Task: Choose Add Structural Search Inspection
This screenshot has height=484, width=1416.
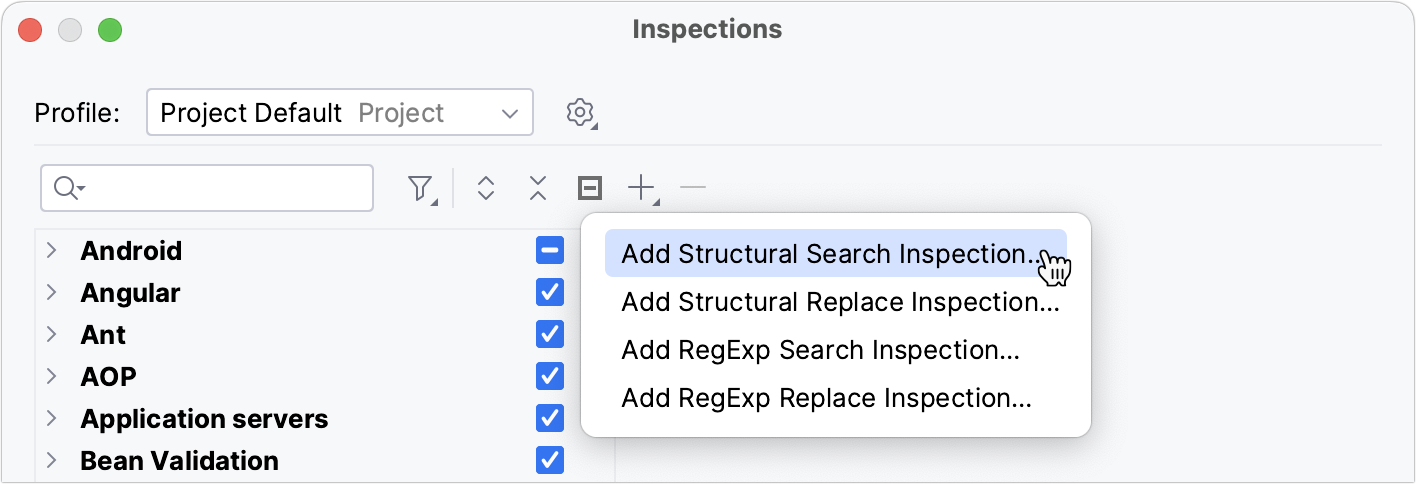Action: (x=828, y=254)
